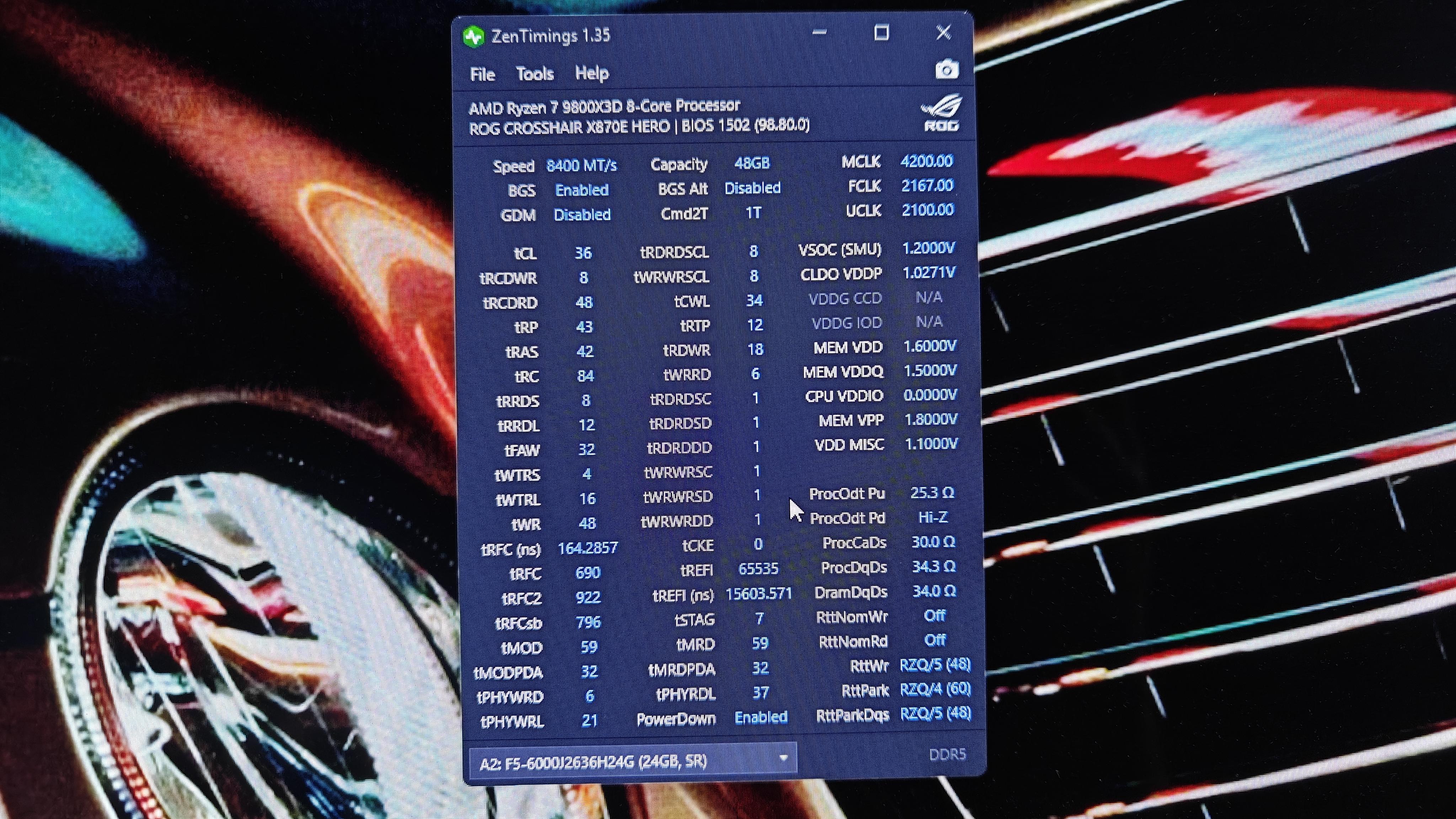Click the MCLK 4200.00 value
The width and height of the screenshot is (1456, 819).
point(927,161)
